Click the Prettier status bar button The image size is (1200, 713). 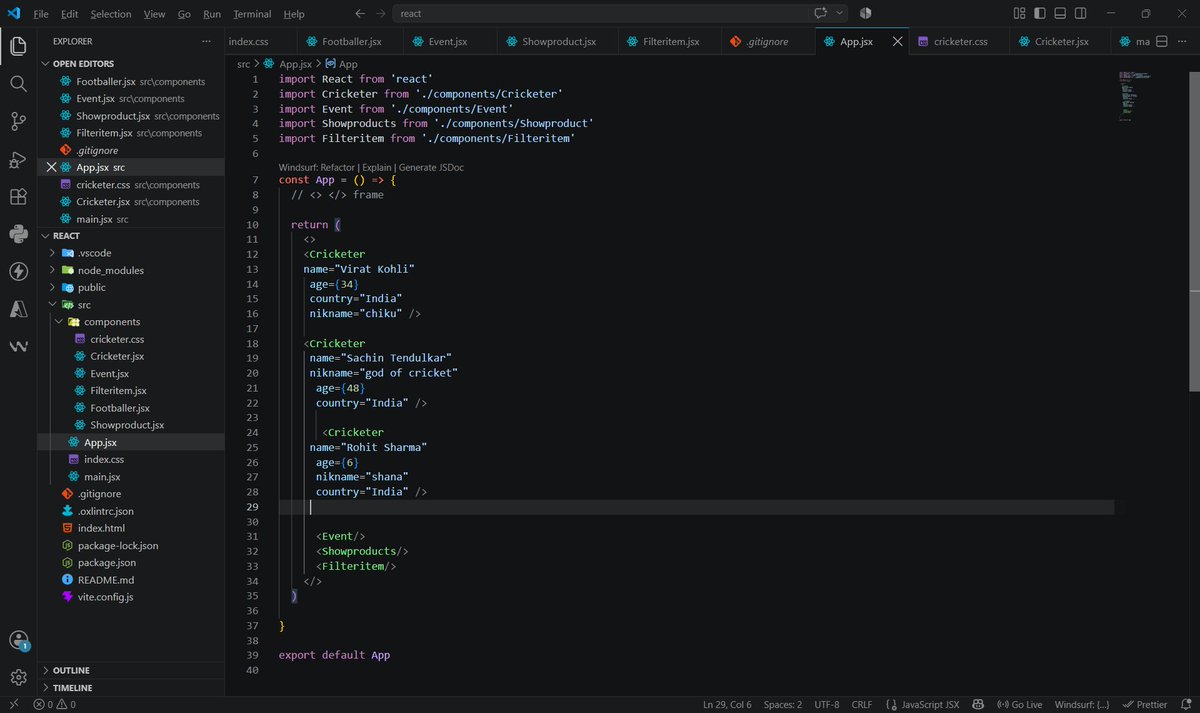(x=1145, y=704)
